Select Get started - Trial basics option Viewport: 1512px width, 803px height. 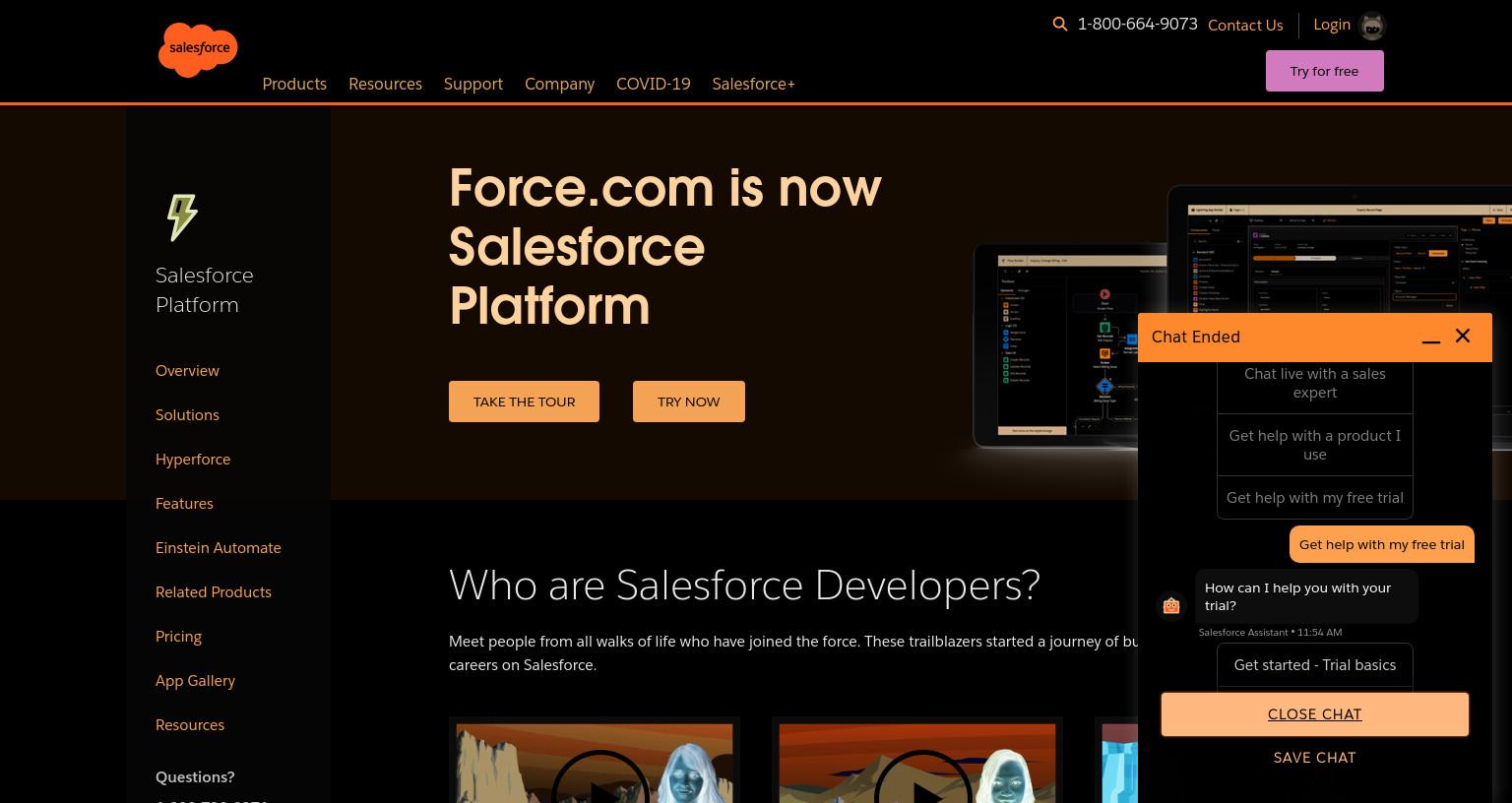click(1315, 665)
